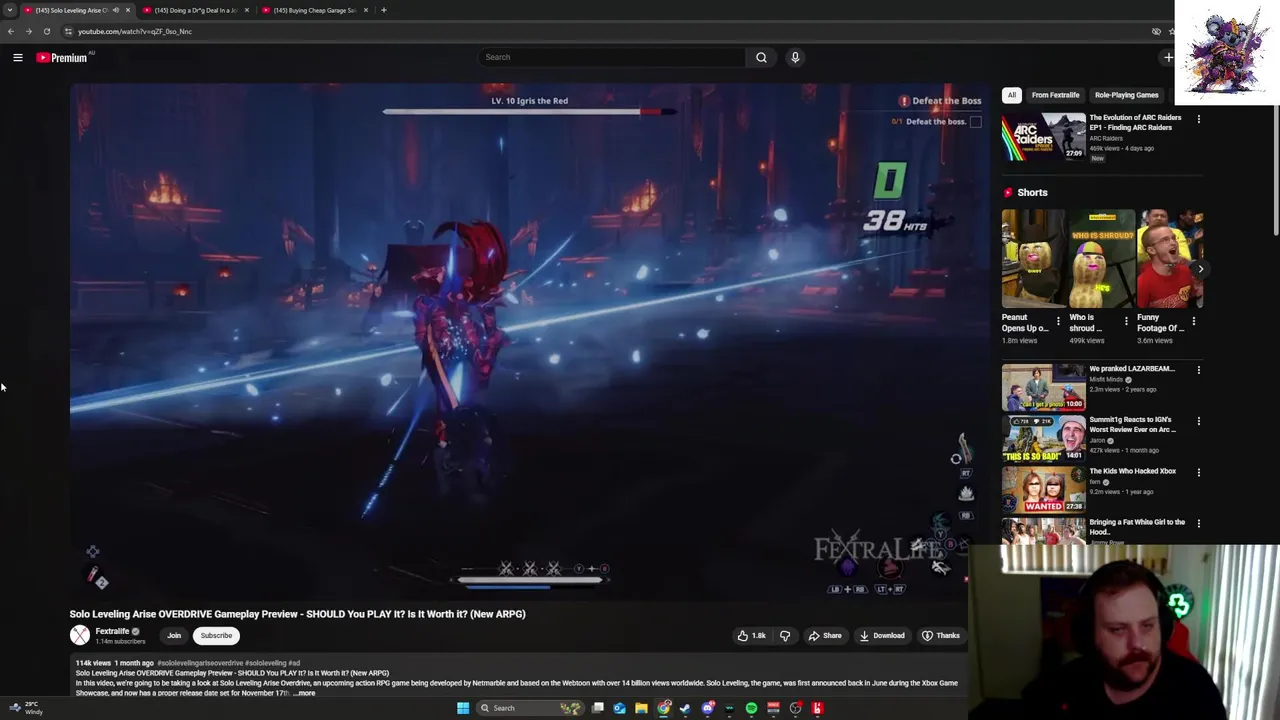Open File Explorer from the taskbar
This screenshot has height=720, width=1280.
[641, 708]
